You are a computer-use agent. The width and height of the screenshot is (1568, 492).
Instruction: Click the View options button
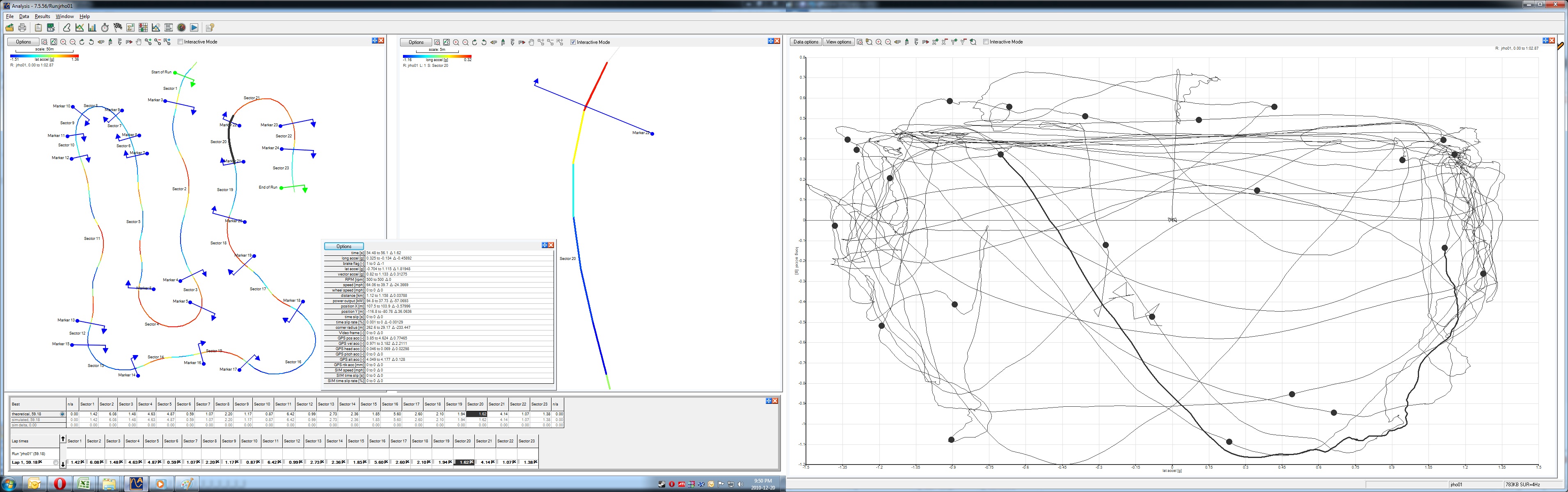click(x=838, y=42)
